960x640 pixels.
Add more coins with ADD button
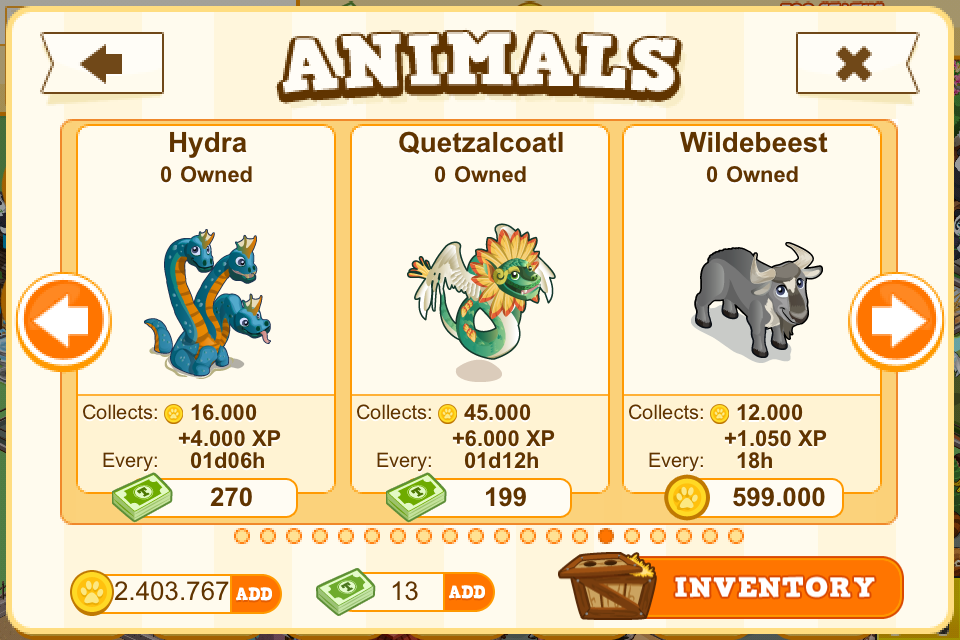tap(255, 593)
